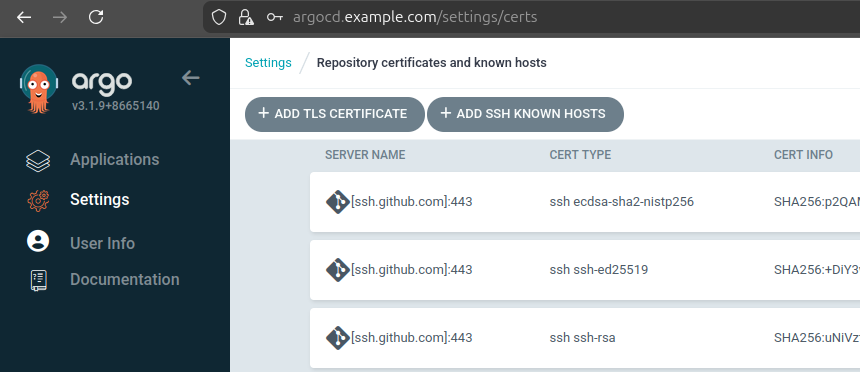Click the version text v3.1.9+8665140
The height and width of the screenshot is (372, 860).
click(x=116, y=106)
